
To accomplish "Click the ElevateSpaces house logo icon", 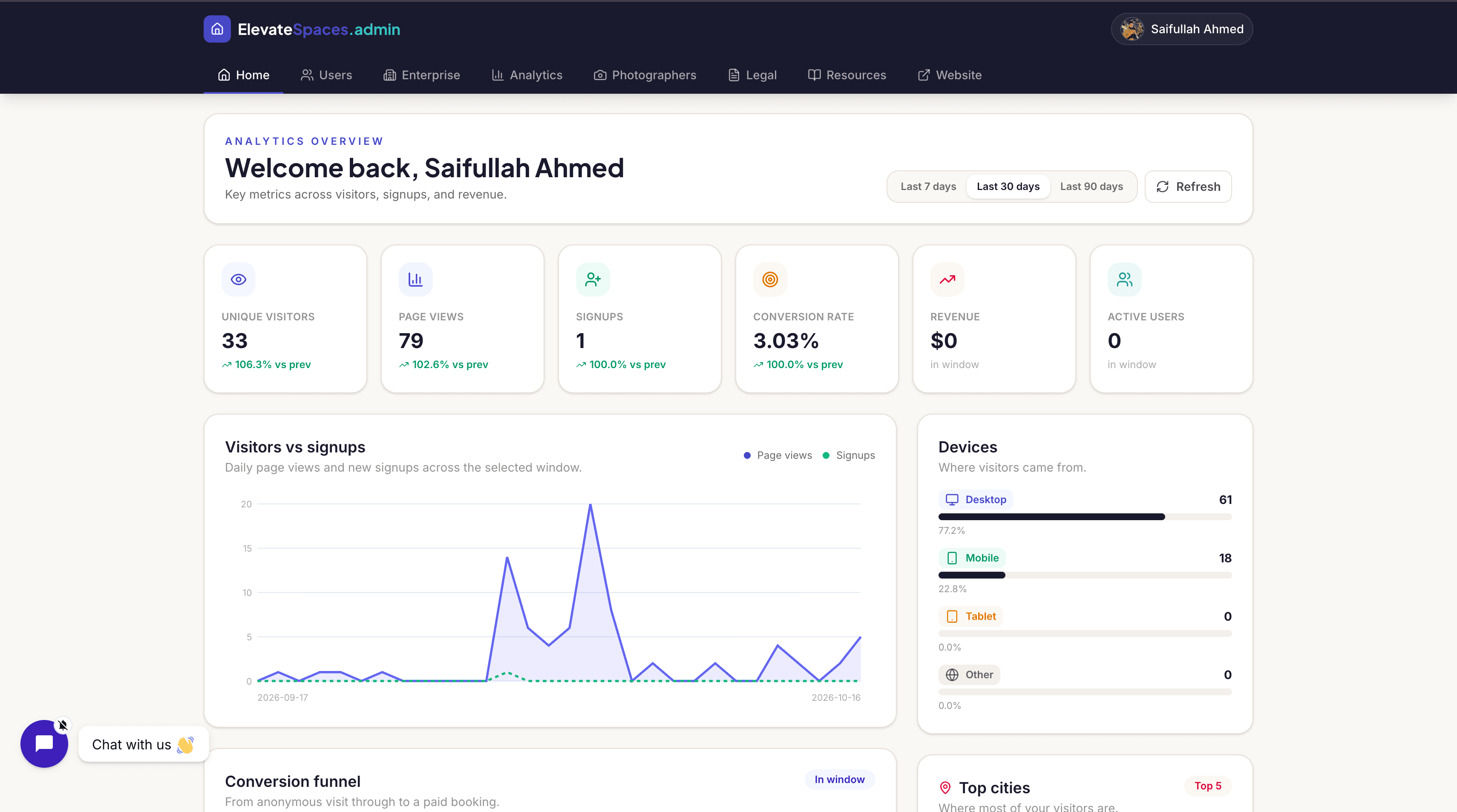I will (217, 29).
